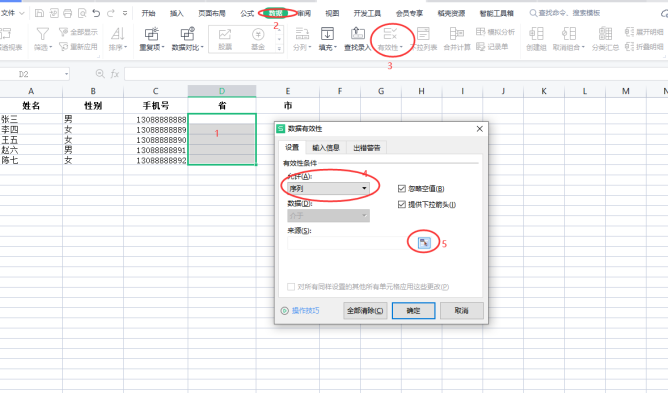Click cell containing 张三
This screenshot has height=393, width=668.
click(31, 119)
